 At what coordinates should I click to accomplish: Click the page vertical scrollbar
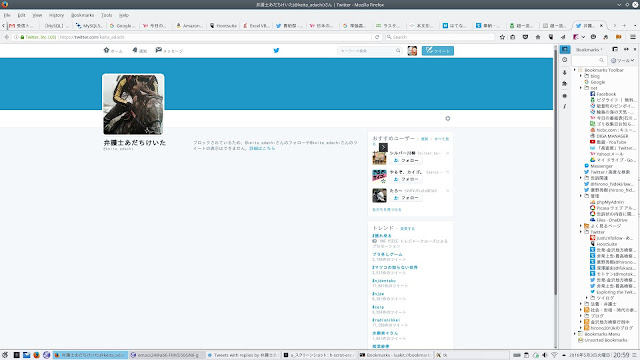[555, 197]
